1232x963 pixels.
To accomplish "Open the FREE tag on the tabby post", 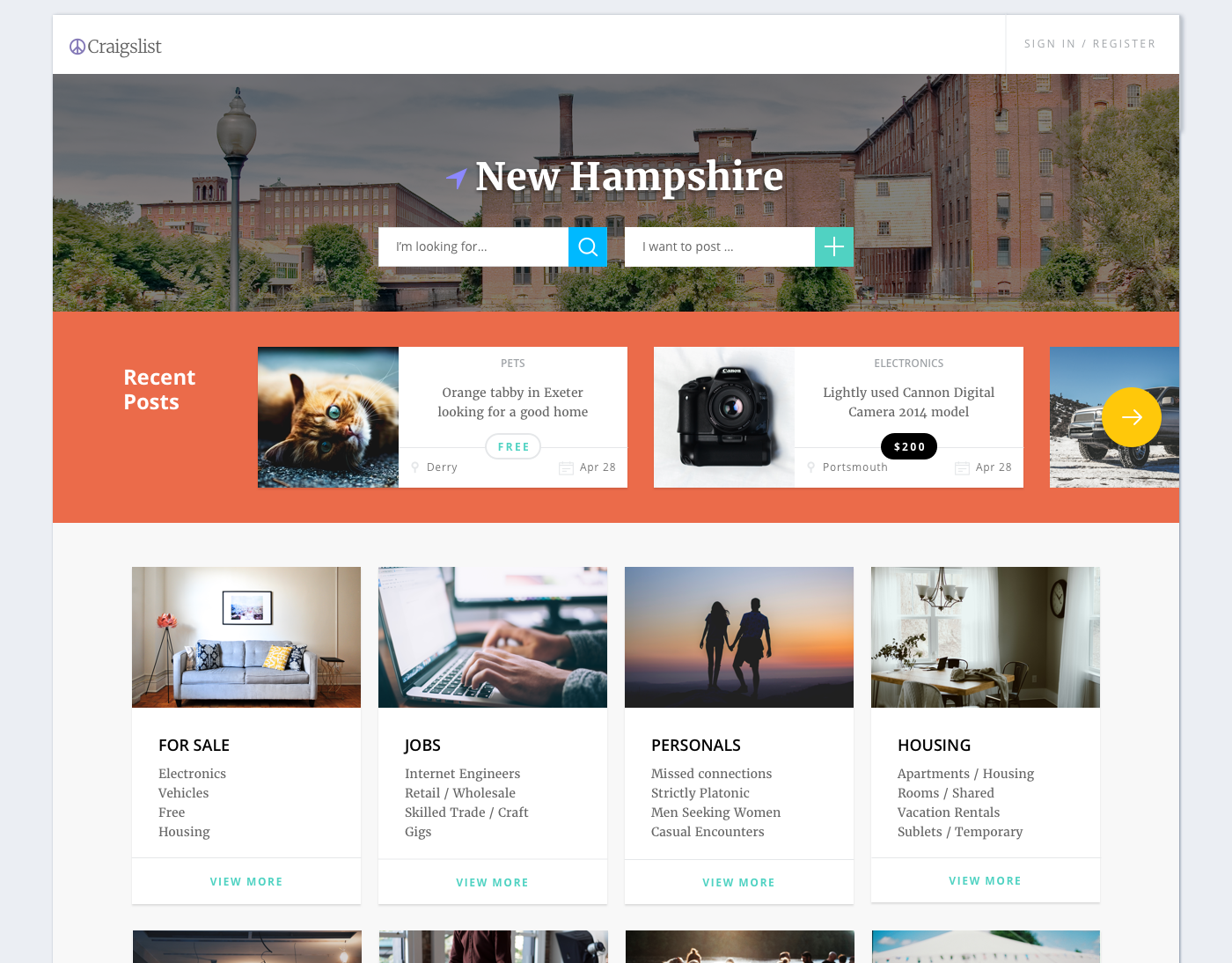I will point(513,446).
